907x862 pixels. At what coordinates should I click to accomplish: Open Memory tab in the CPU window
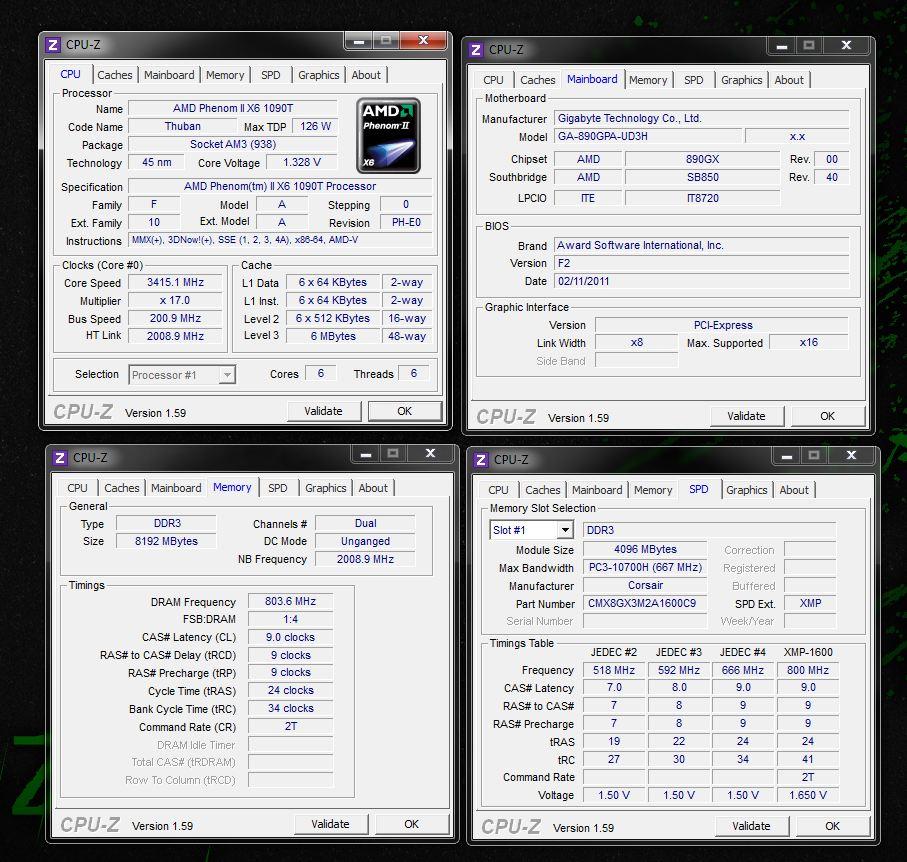pos(225,75)
